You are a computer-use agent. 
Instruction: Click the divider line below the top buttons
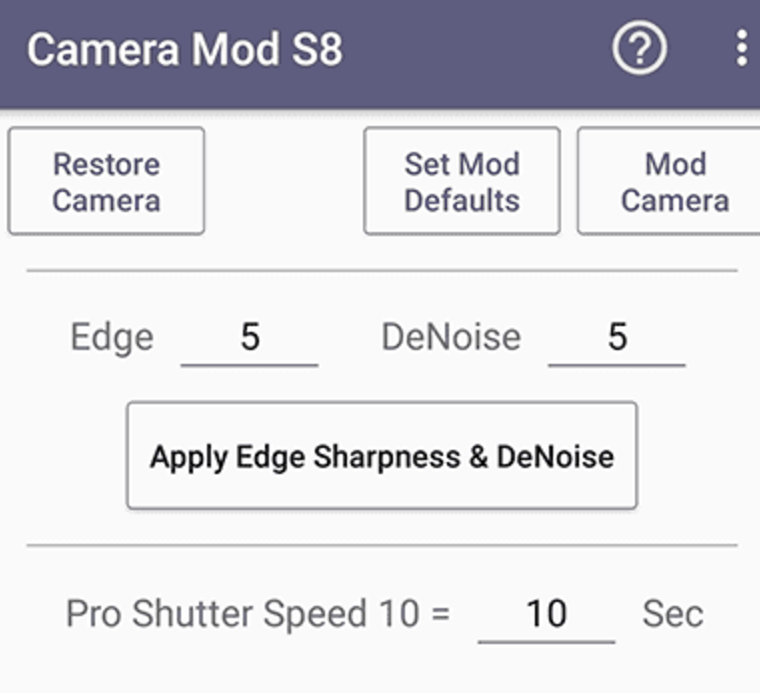pyautogui.click(x=381, y=270)
